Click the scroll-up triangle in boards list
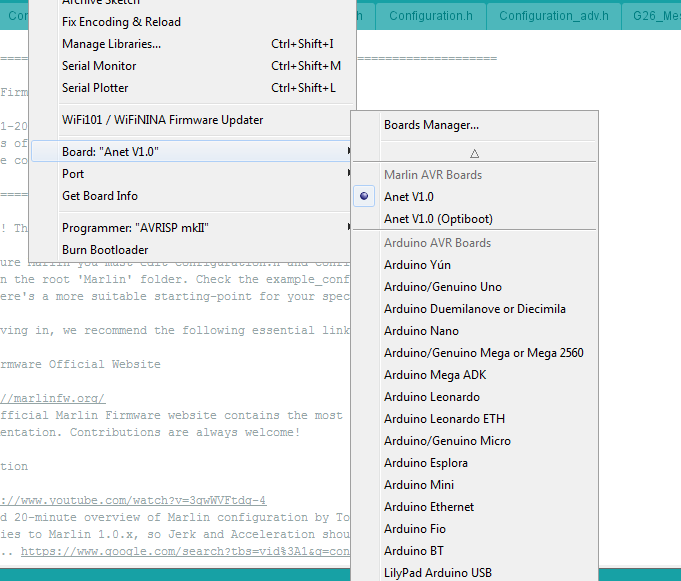Screen dimensions: 681x581 [474, 153]
